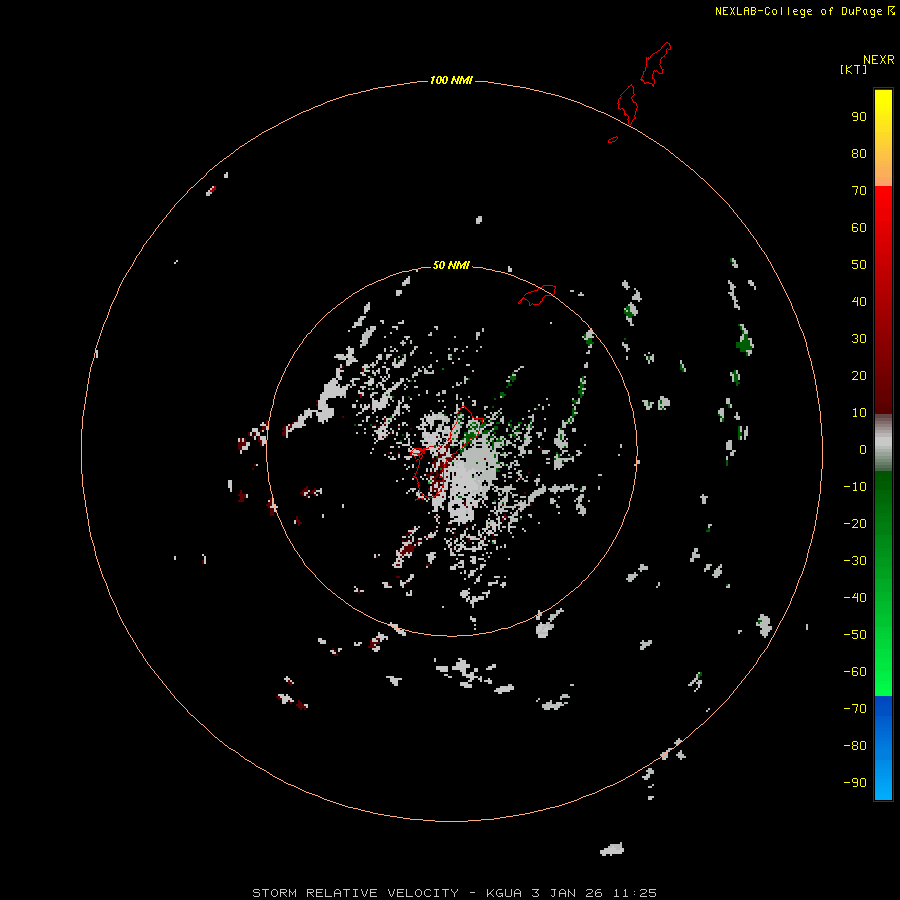Click the Rota island outline on the 50 NMI ring
The image size is (900, 900).
coord(537,295)
